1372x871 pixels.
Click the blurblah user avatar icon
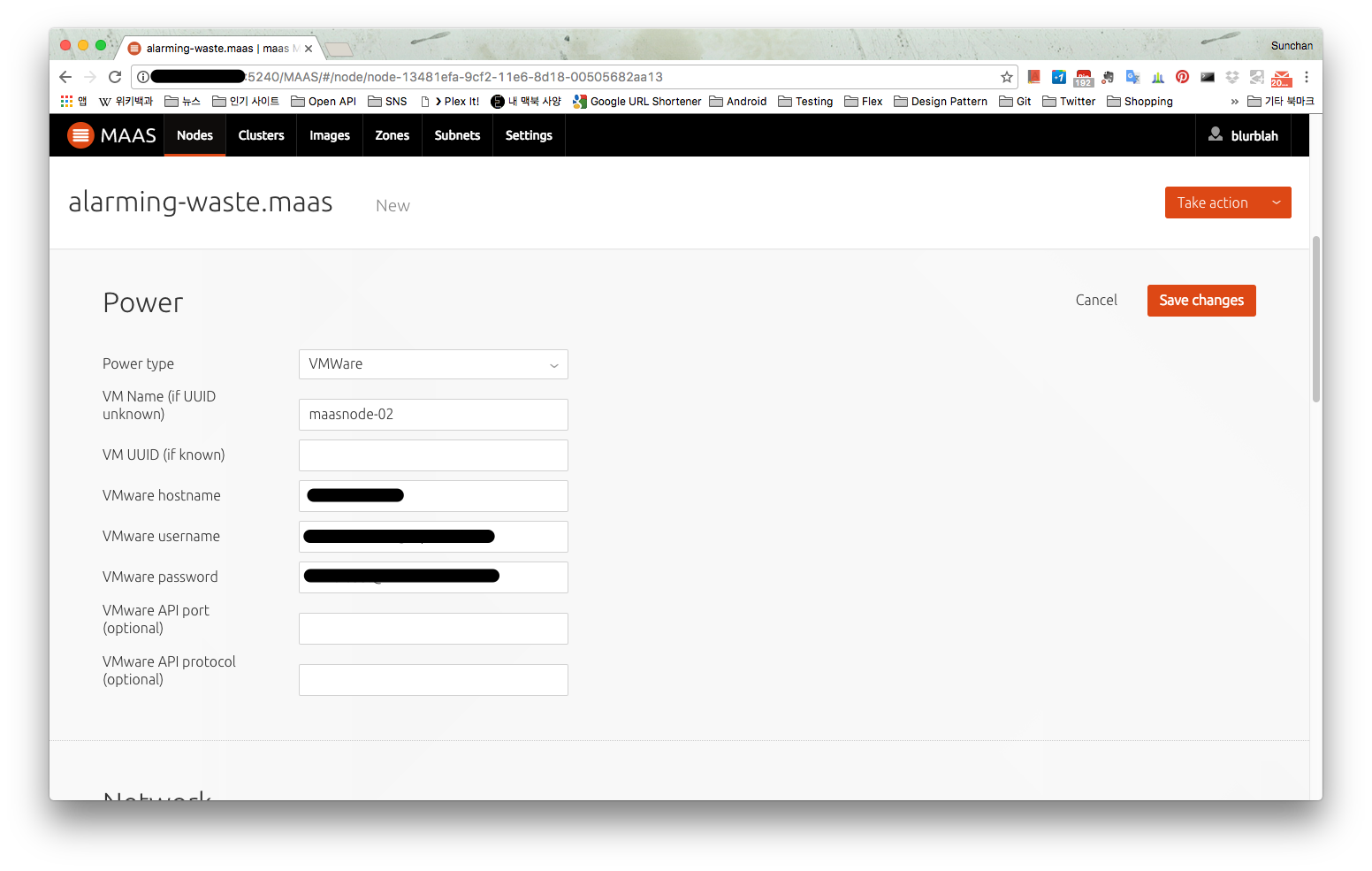pos(1216,134)
